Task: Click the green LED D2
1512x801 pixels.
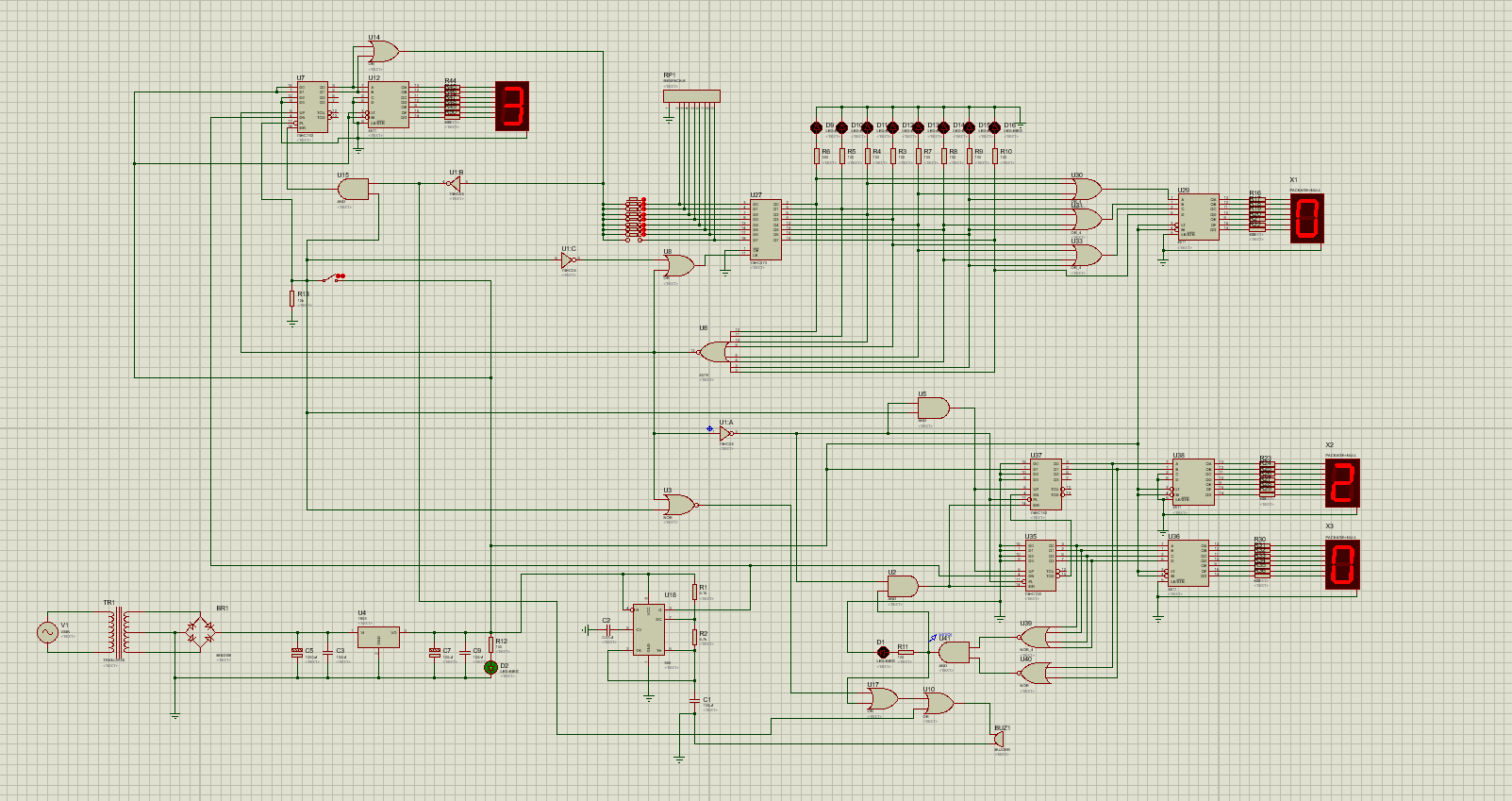Action: pos(490,667)
